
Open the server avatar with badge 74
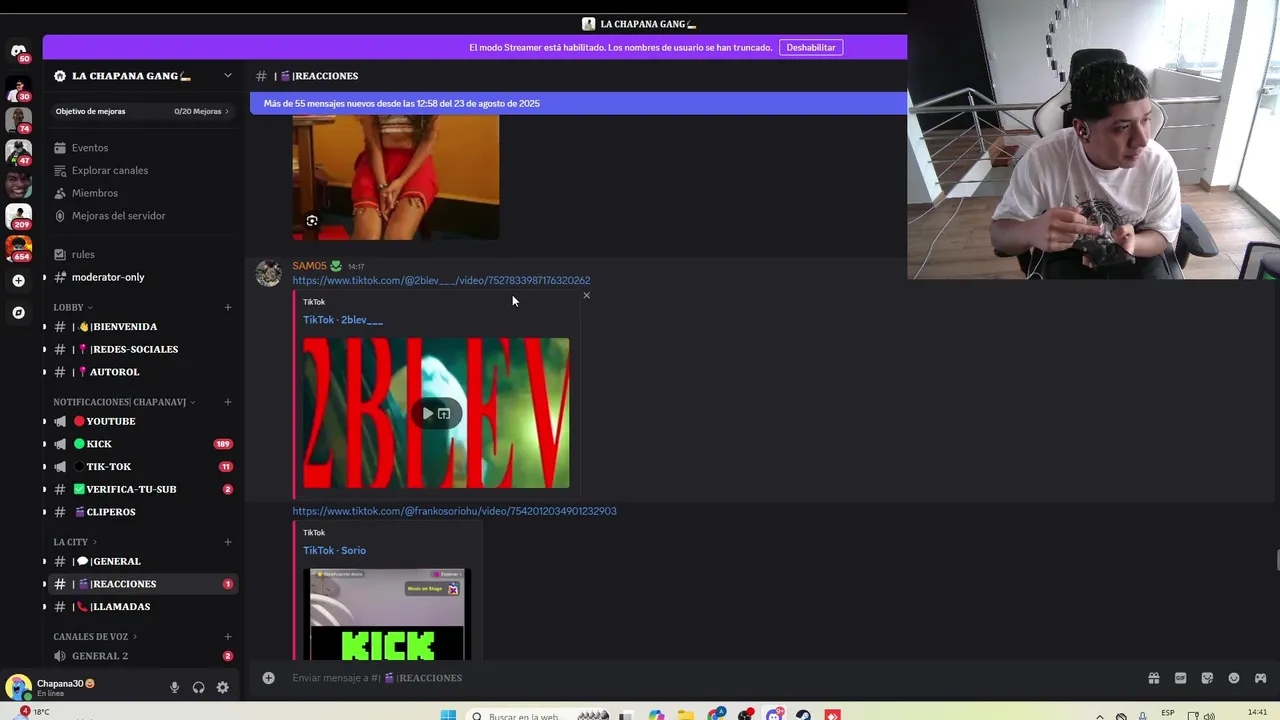tap(18, 120)
